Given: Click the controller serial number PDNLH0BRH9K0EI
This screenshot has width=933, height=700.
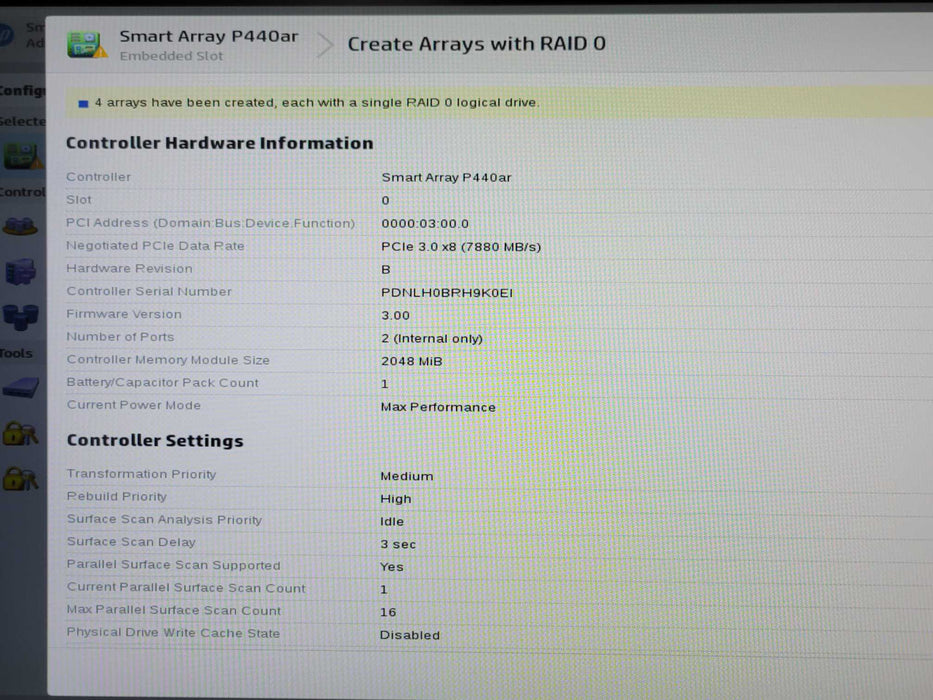Looking at the screenshot, I should 447,292.
